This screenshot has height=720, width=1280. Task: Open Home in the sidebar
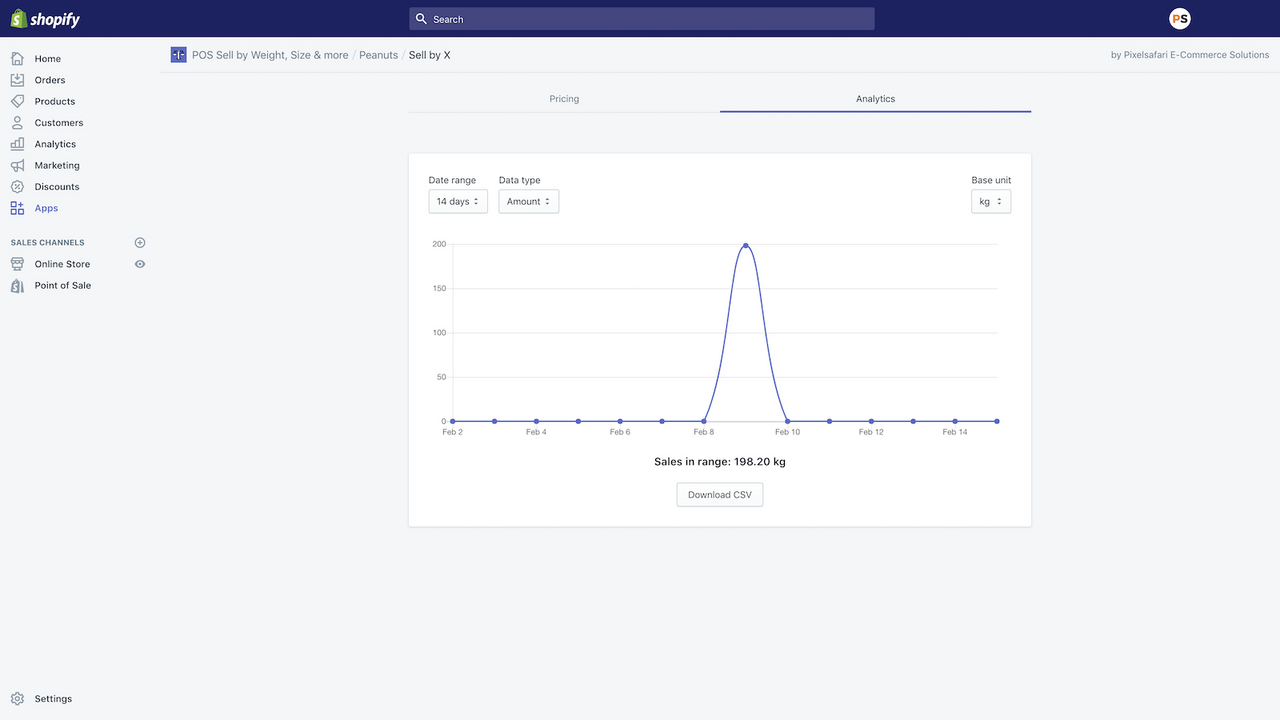[x=48, y=59]
